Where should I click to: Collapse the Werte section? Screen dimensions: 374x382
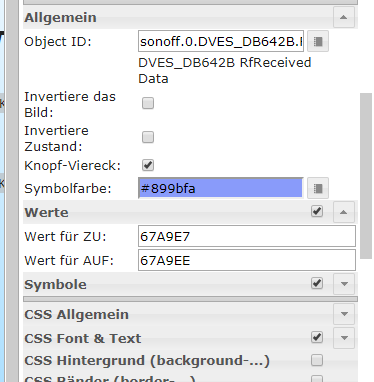tap(344, 212)
